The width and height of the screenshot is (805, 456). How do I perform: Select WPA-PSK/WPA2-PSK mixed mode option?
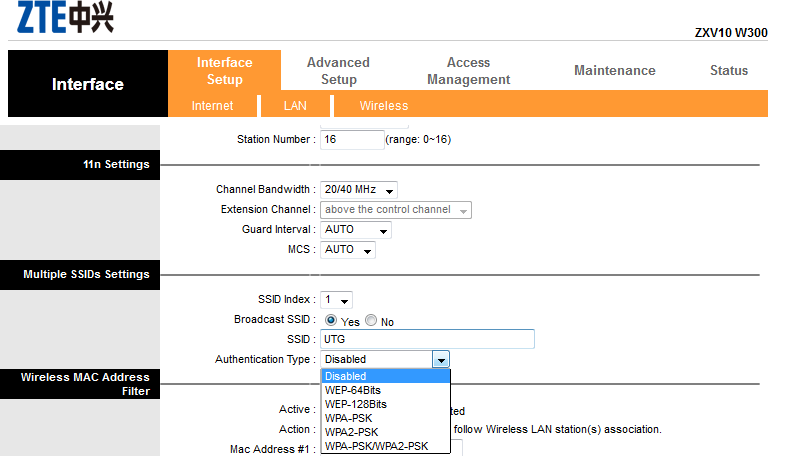coord(376,446)
